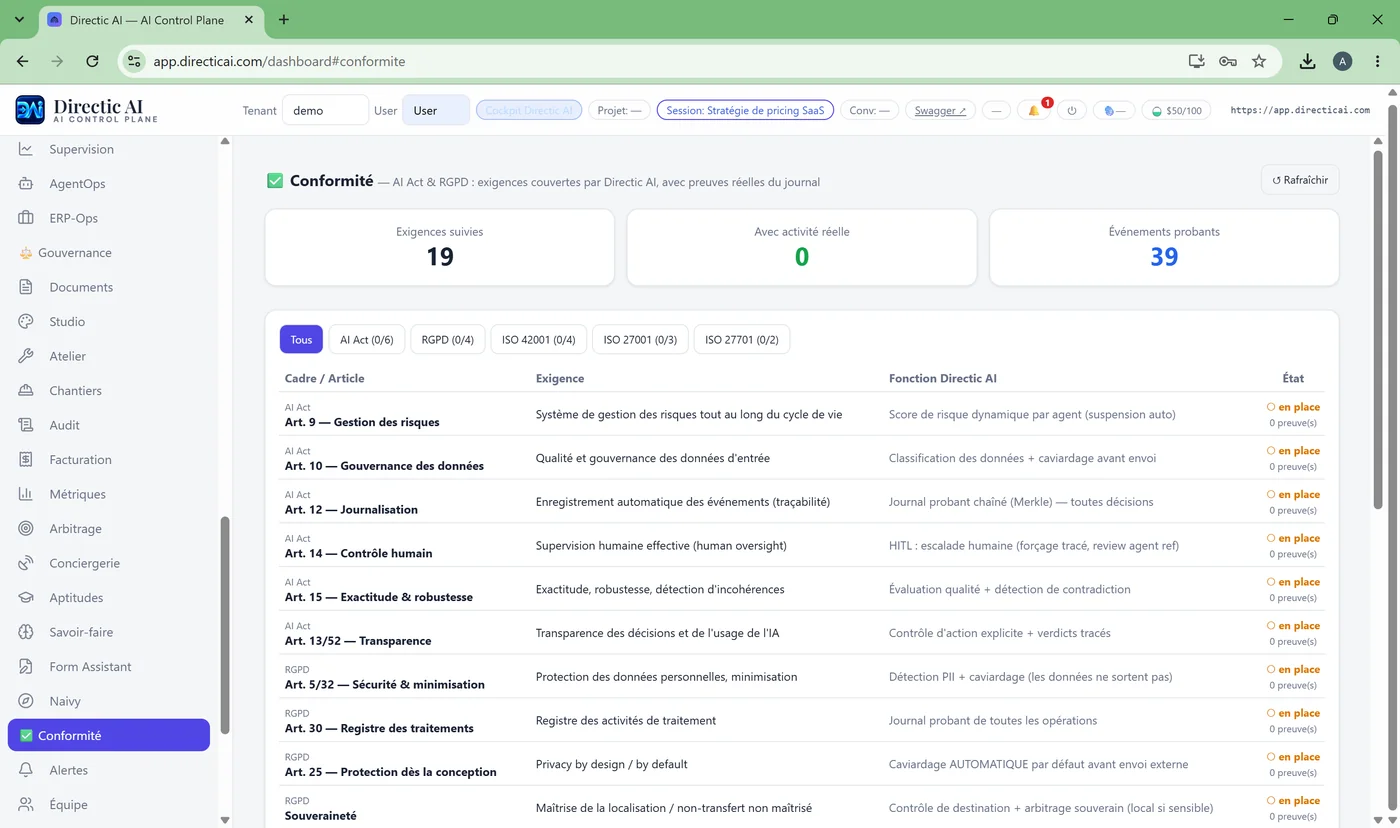Open Savoir-faire section
This screenshot has height=828, width=1400.
81,632
